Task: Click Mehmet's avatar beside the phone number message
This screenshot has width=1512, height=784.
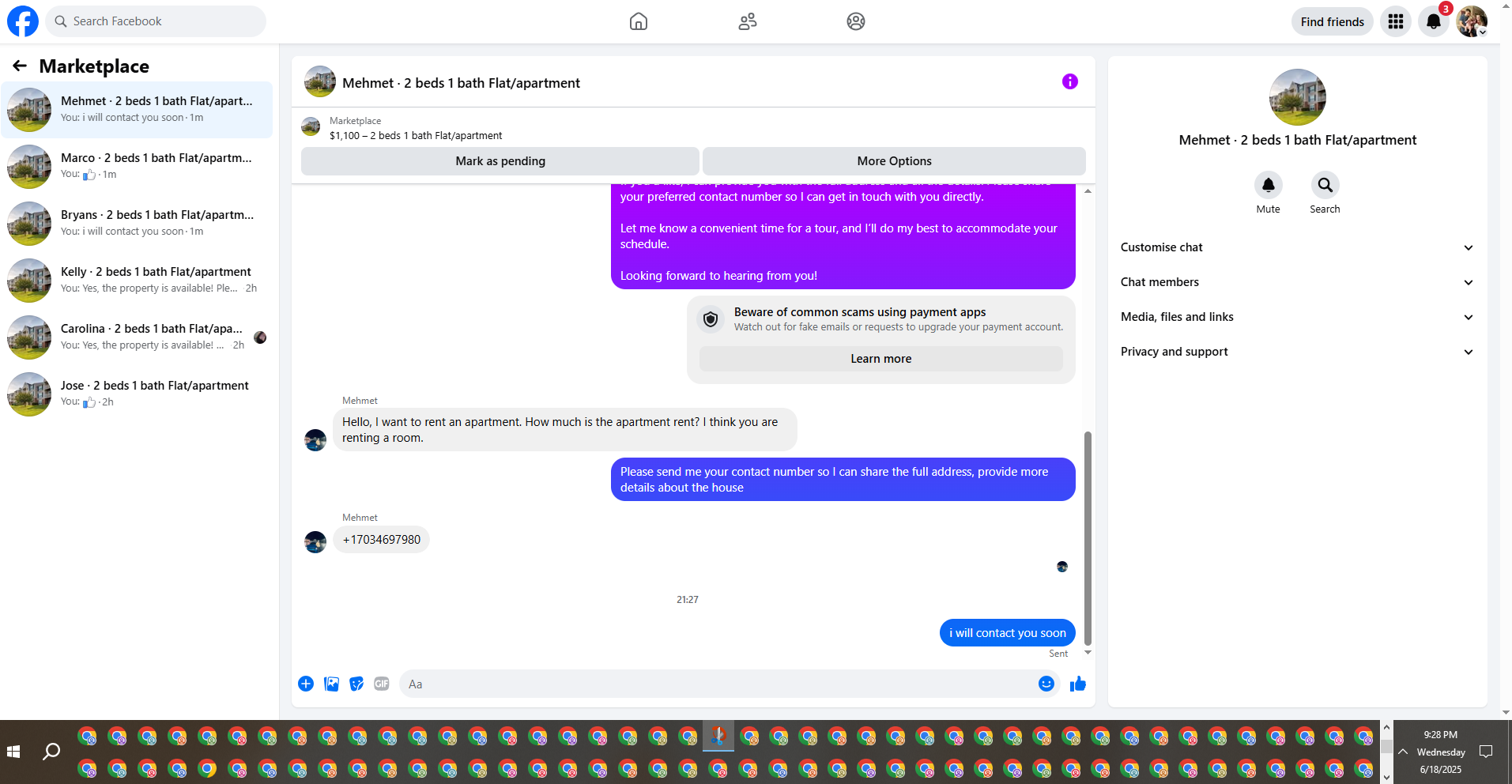Action: click(x=315, y=541)
